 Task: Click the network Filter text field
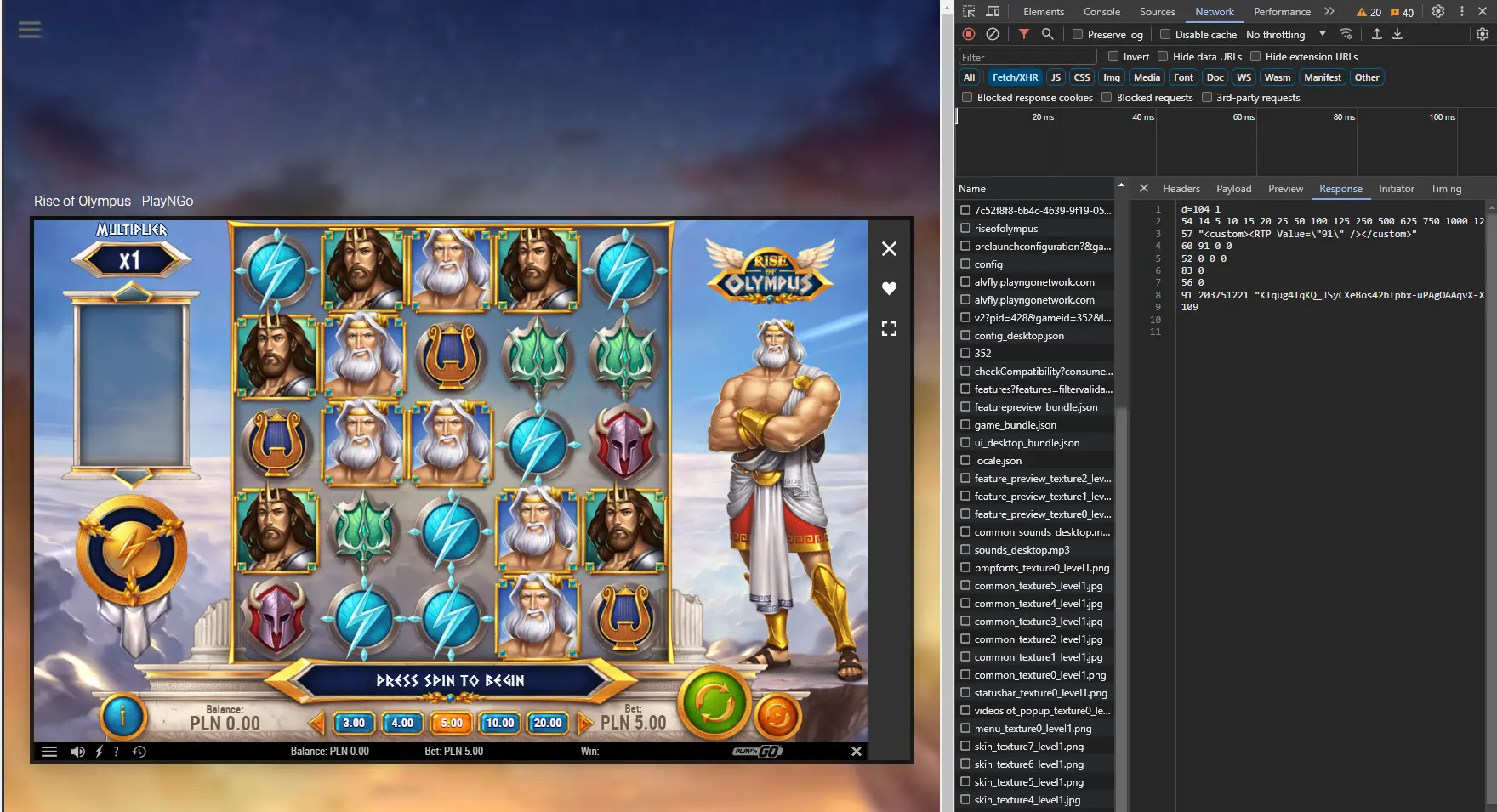(x=1027, y=57)
